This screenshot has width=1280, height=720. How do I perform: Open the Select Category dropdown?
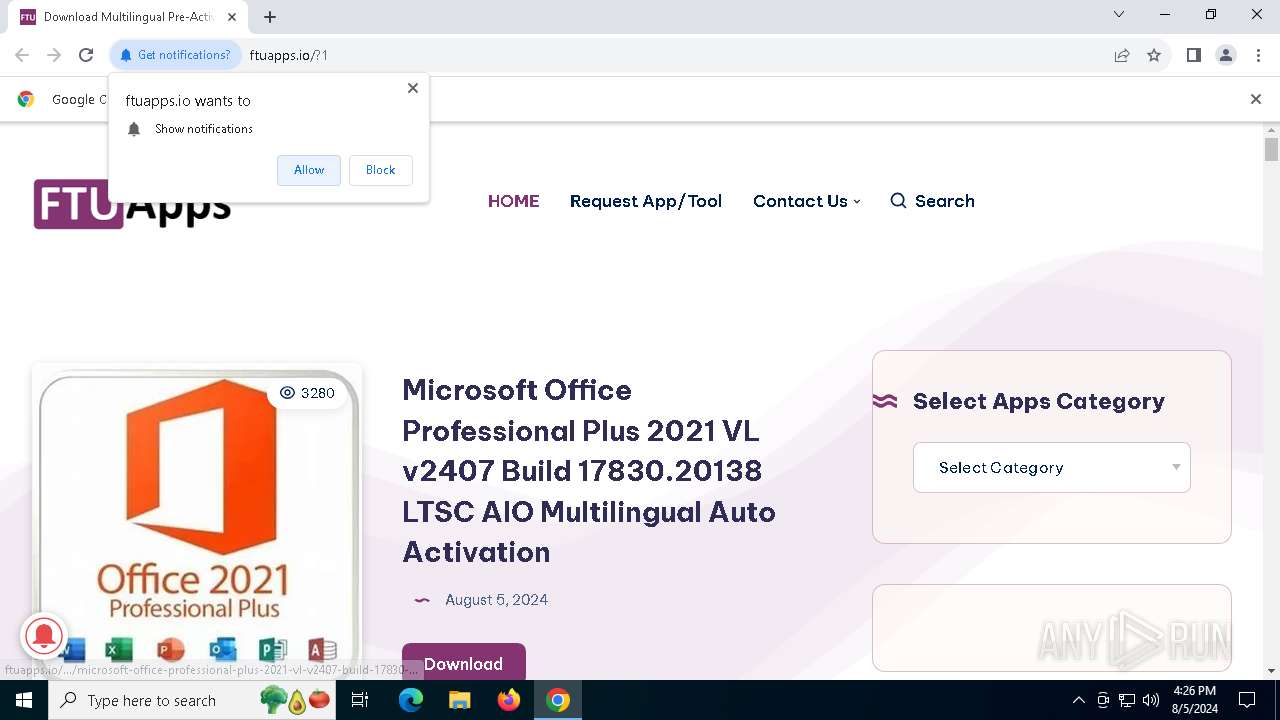pos(1052,467)
